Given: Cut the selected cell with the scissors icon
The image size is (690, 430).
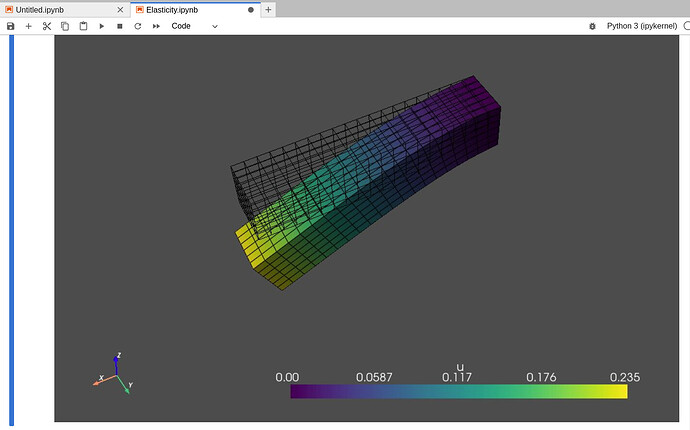Looking at the screenshot, I should coord(47,26).
